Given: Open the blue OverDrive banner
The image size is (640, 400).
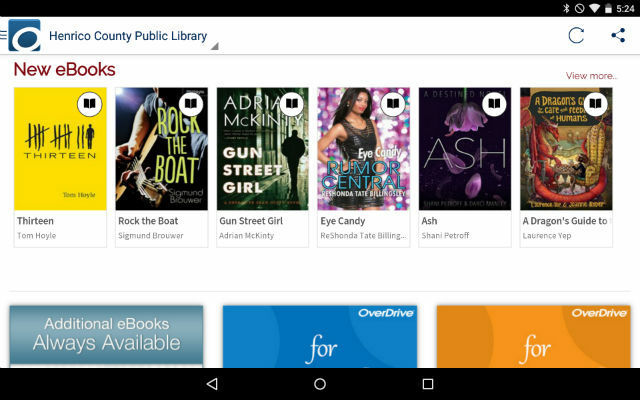Looking at the screenshot, I should click(x=320, y=336).
